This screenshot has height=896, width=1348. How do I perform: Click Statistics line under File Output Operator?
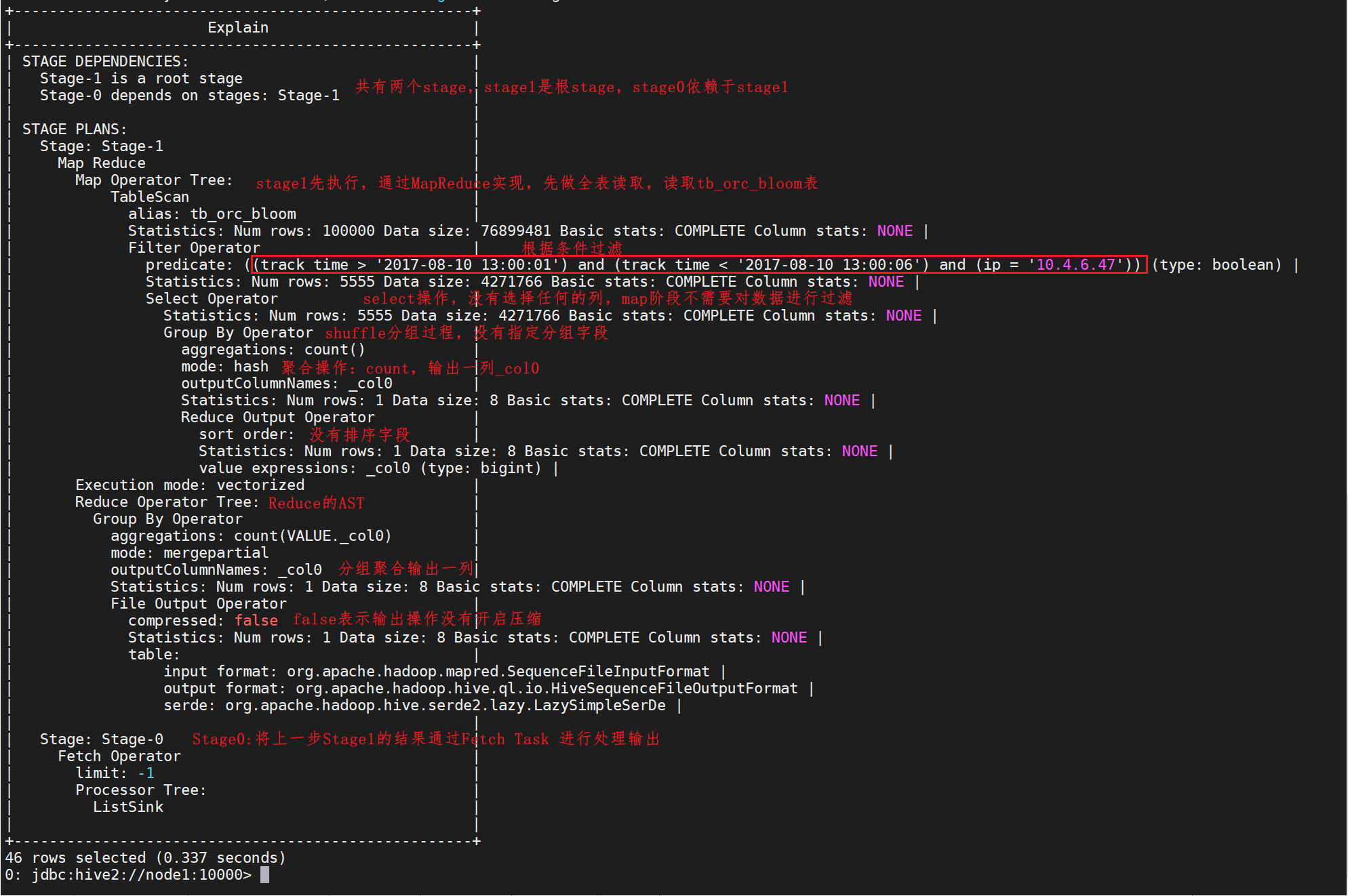click(x=468, y=638)
